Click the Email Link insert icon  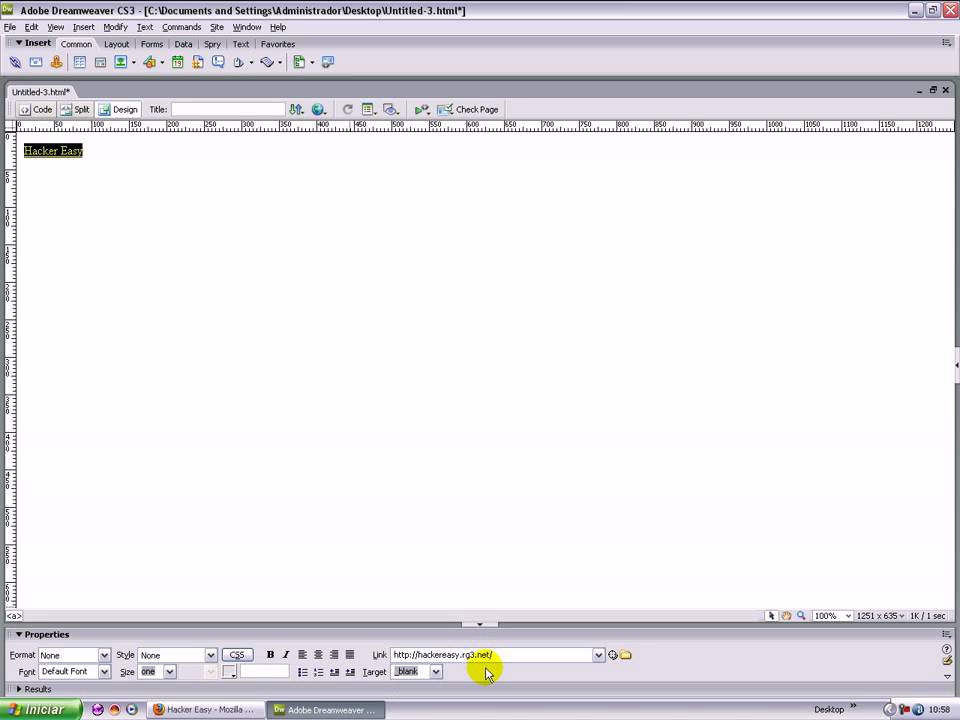36,62
